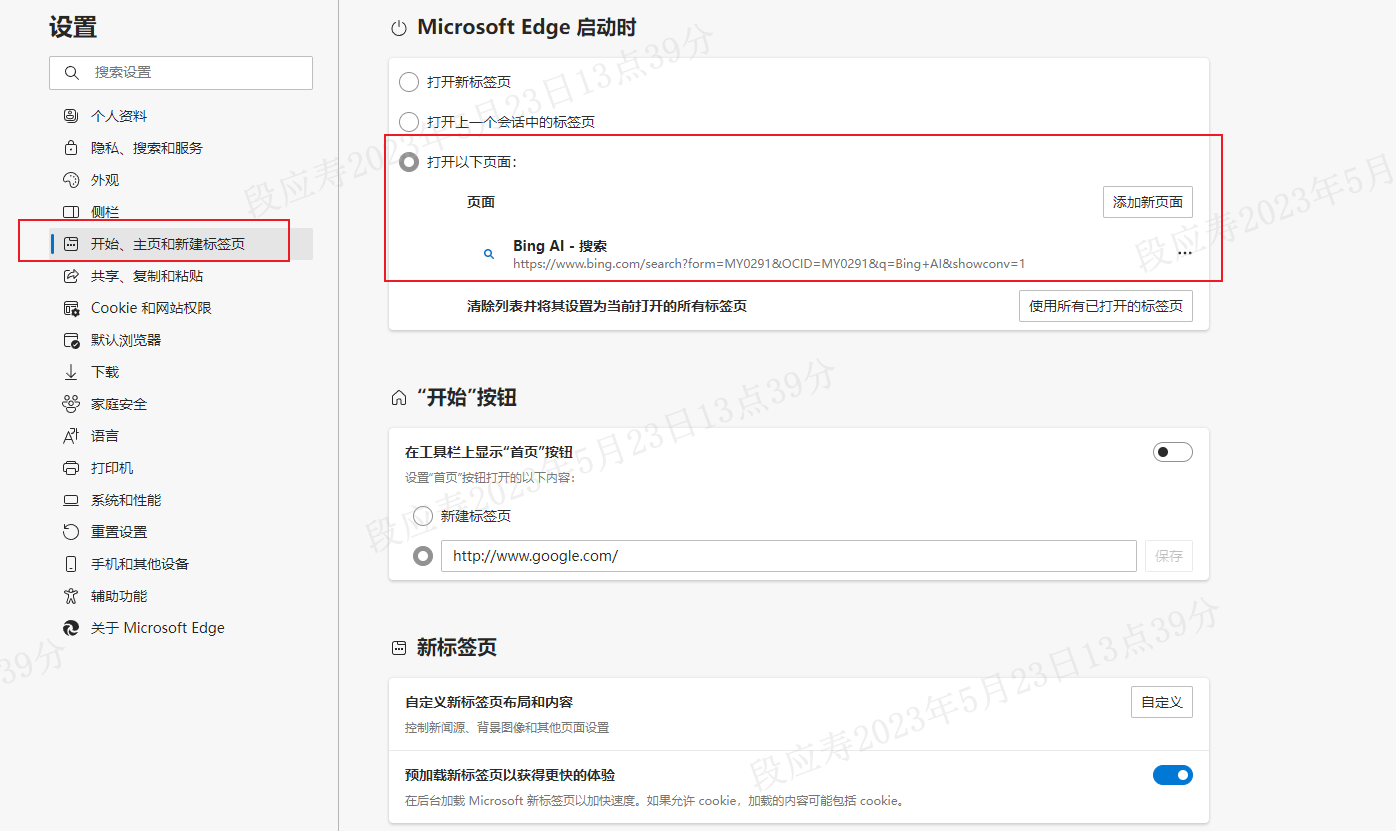Click the "开始"按钮 section heading

467,397
